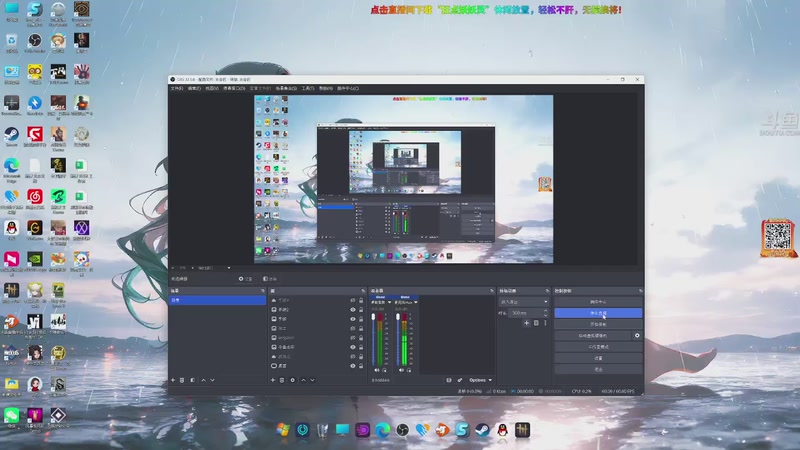This screenshot has width=800, height=450.
Task: Add a transition with the plus icon in Transitions panel
Action: (x=527, y=323)
